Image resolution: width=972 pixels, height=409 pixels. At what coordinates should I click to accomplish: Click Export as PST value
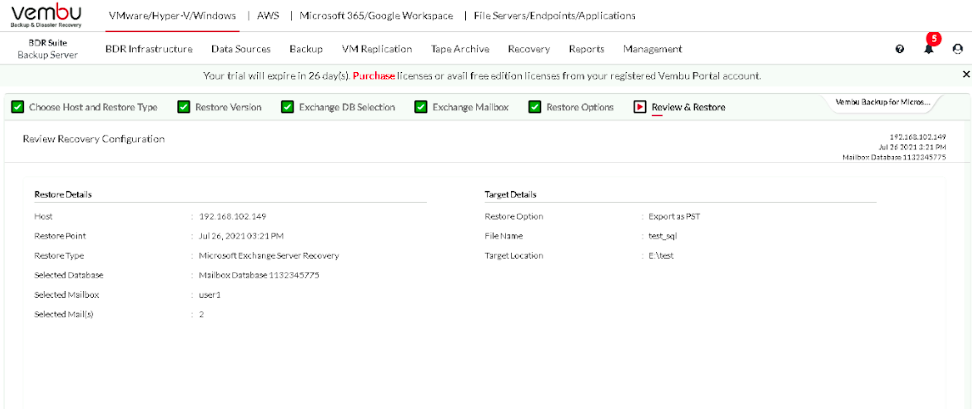click(674, 217)
